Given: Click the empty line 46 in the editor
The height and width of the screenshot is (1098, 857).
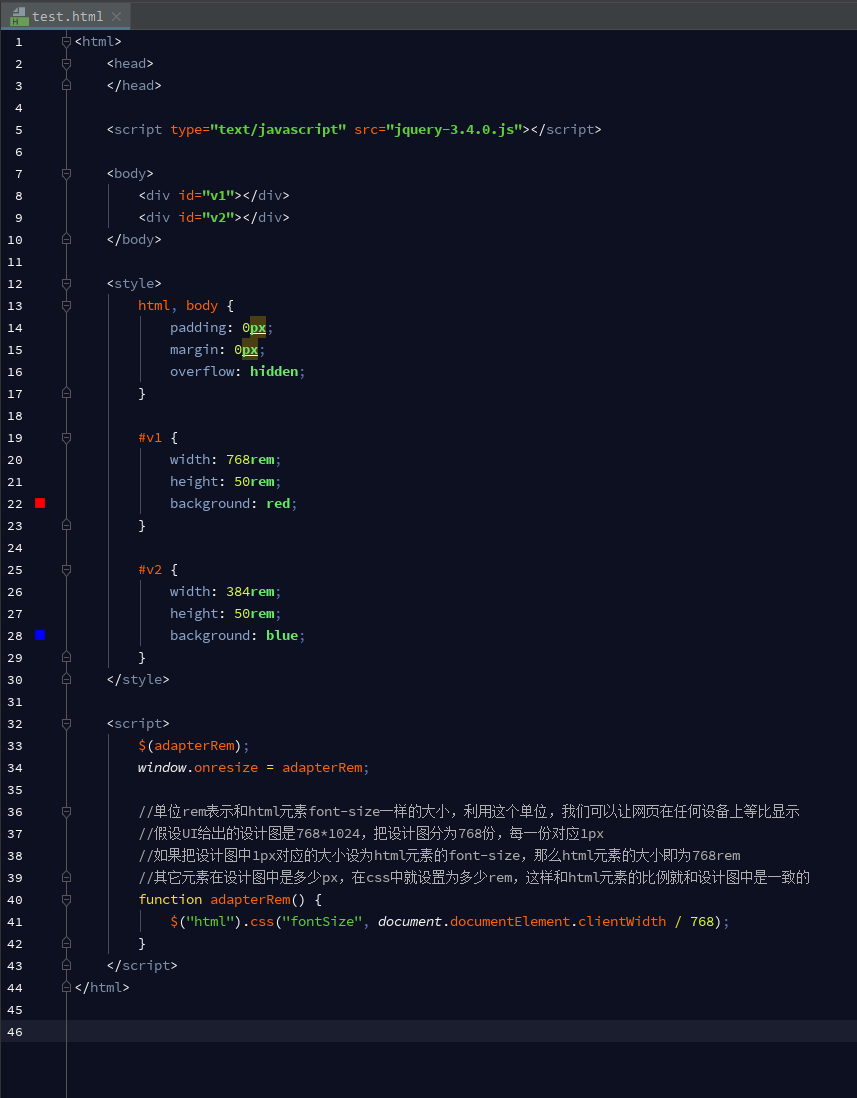Looking at the screenshot, I should 462,1031.
